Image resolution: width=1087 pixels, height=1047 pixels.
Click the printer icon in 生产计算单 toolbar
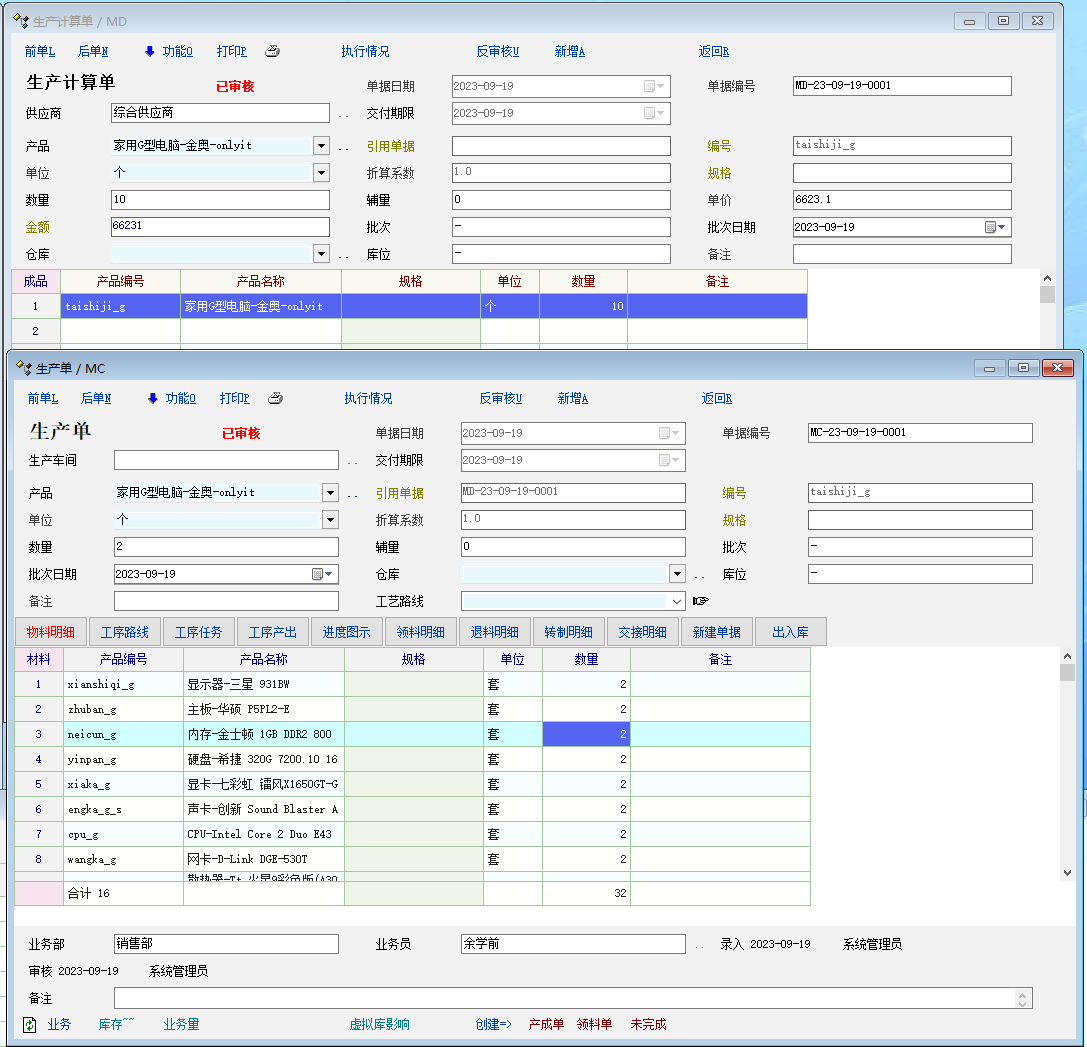click(272, 51)
